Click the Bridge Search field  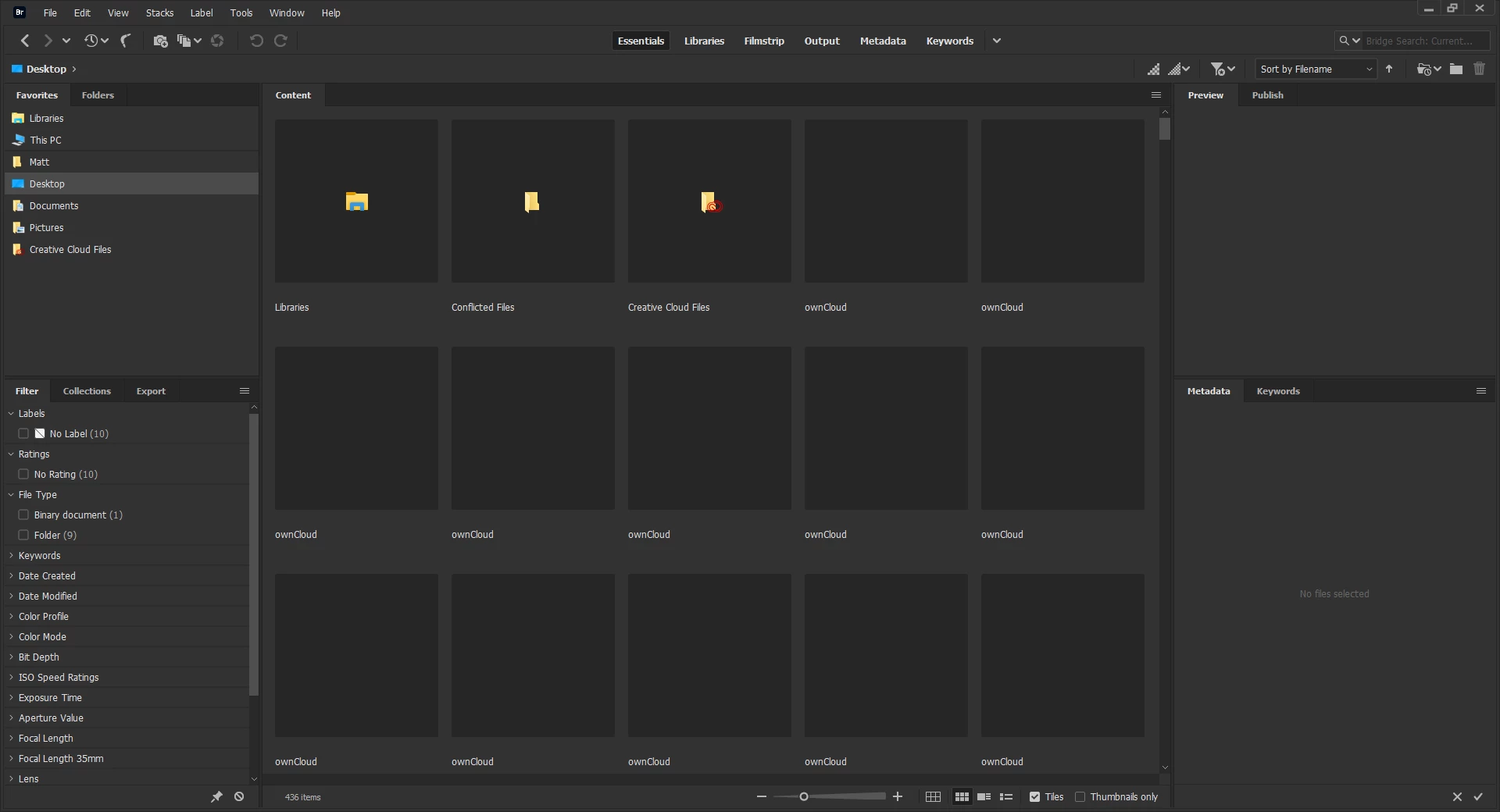pos(1424,41)
